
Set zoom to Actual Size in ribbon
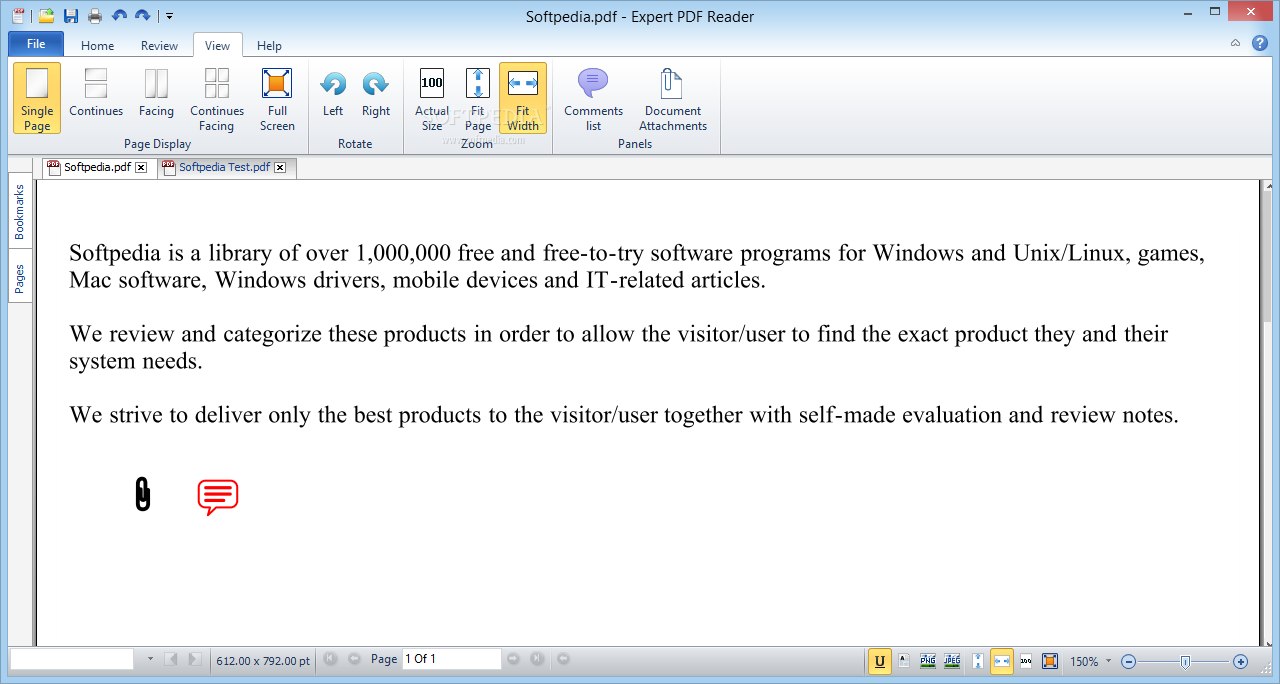432,98
